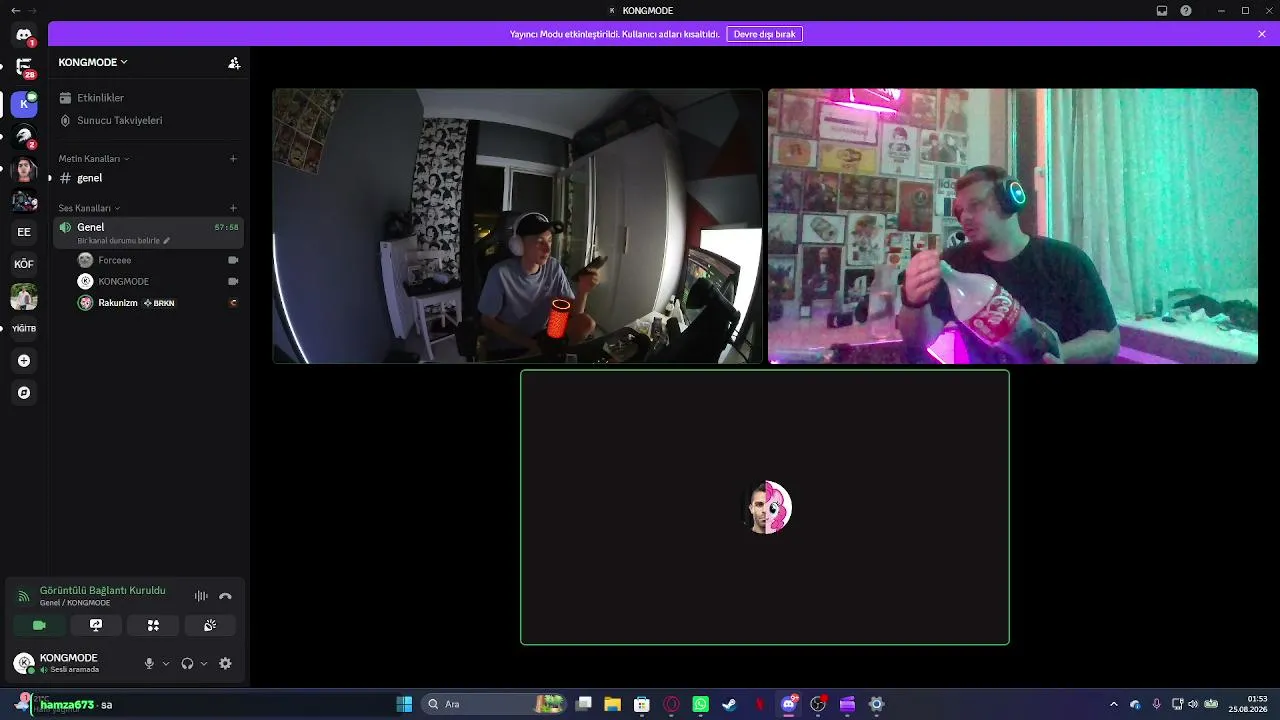Create a channel under Ses Kanalları

point(233,208)
